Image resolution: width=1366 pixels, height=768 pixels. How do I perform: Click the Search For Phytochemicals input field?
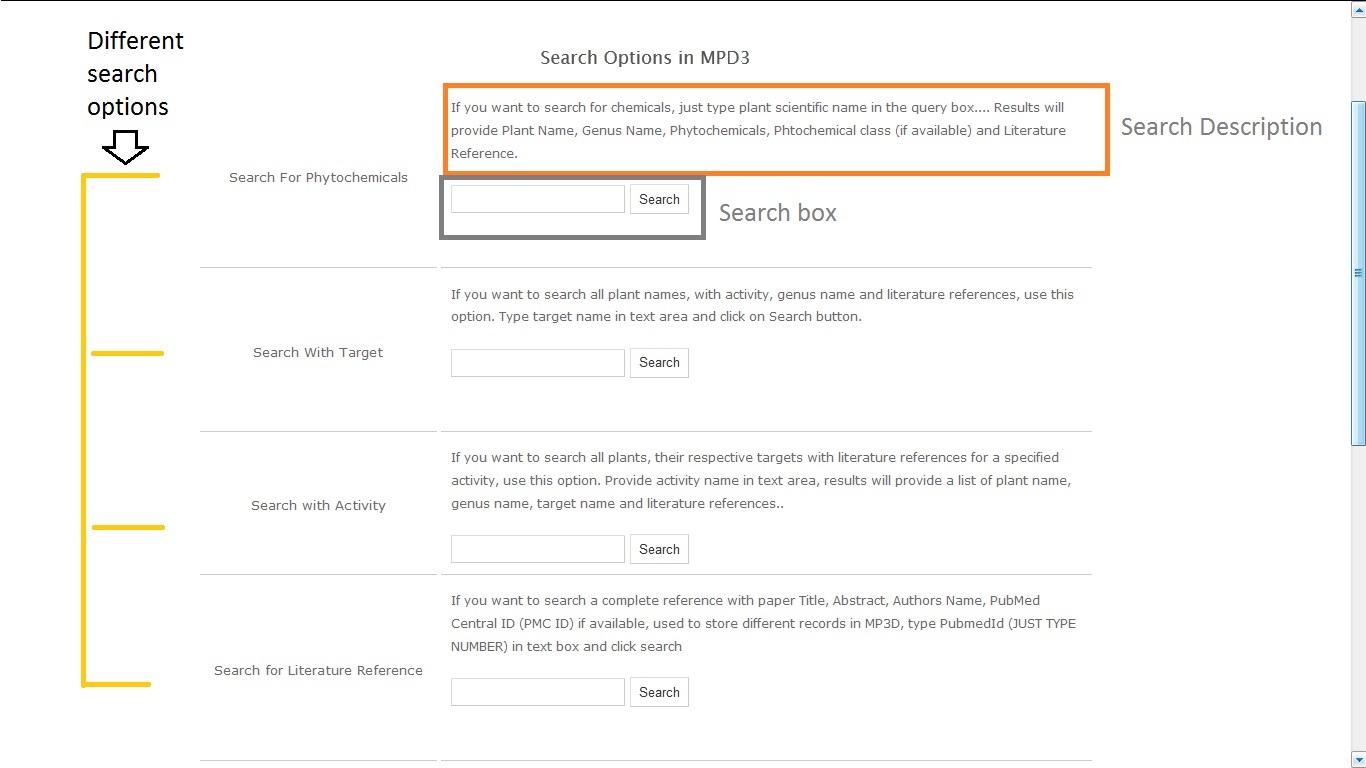[537, 199]
